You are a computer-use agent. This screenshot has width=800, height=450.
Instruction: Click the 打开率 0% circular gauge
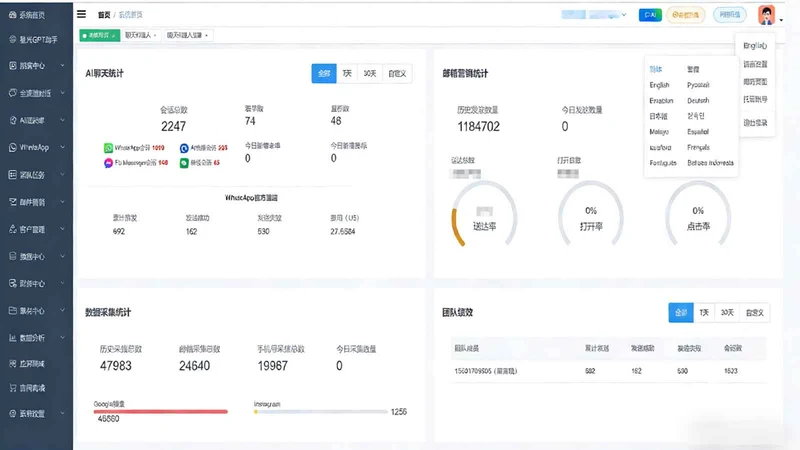(x=591, y=215)
